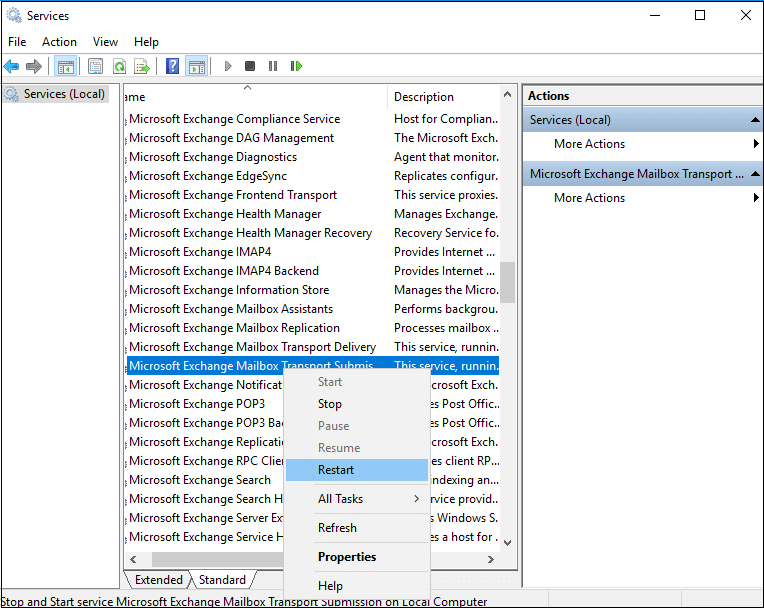Select Microsoft Exchange Mailbox Replication row
The image size is (764, 608).
(x=312, y=328)
